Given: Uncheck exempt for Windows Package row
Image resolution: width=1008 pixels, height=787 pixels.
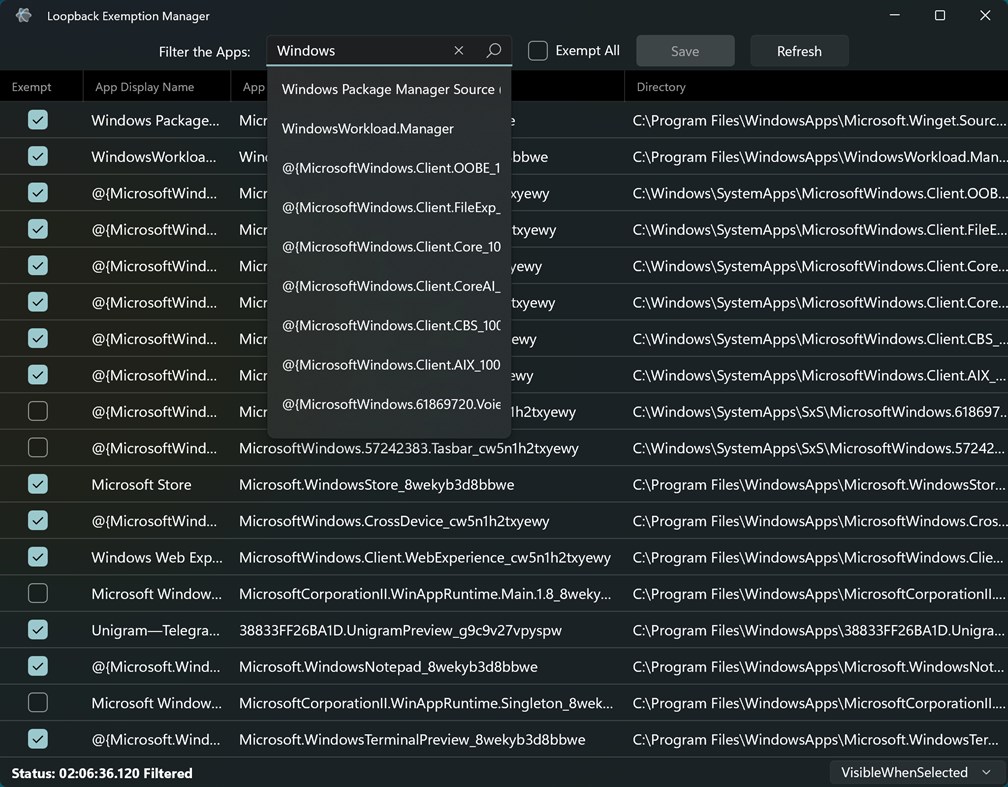Looking at the screenshot, I should [x=38, y=120].
